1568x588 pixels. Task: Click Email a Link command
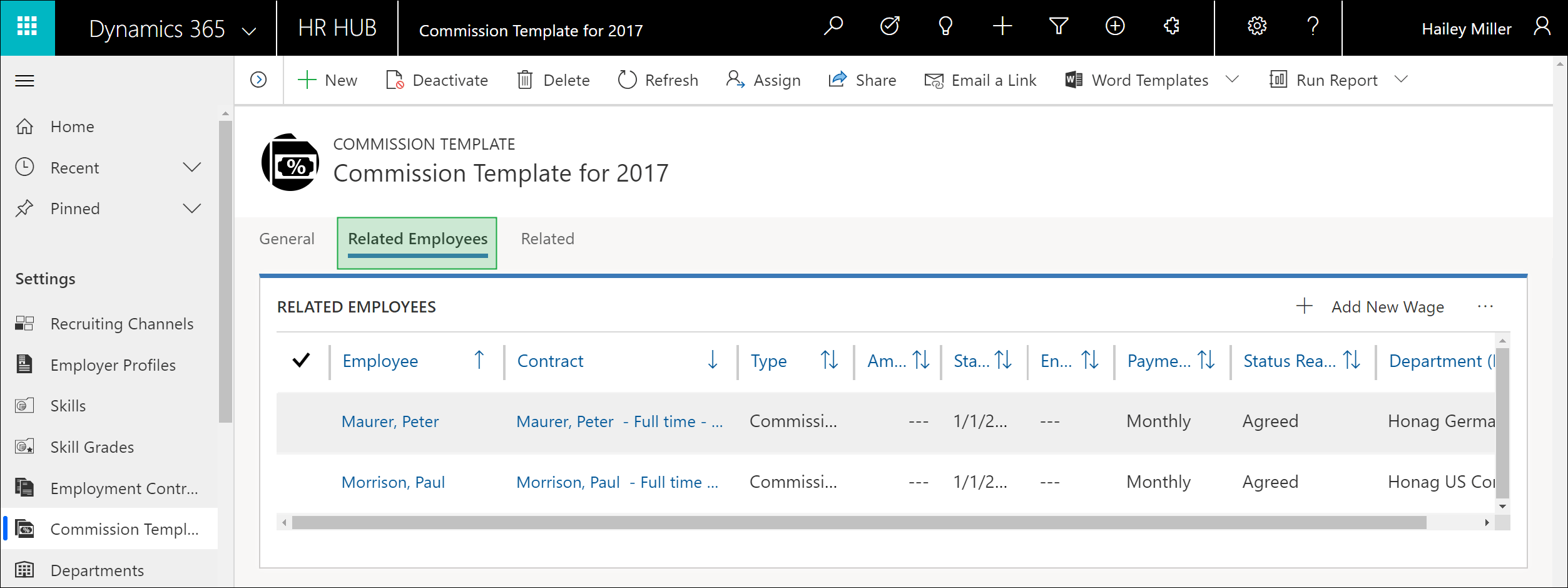(980, 80)
